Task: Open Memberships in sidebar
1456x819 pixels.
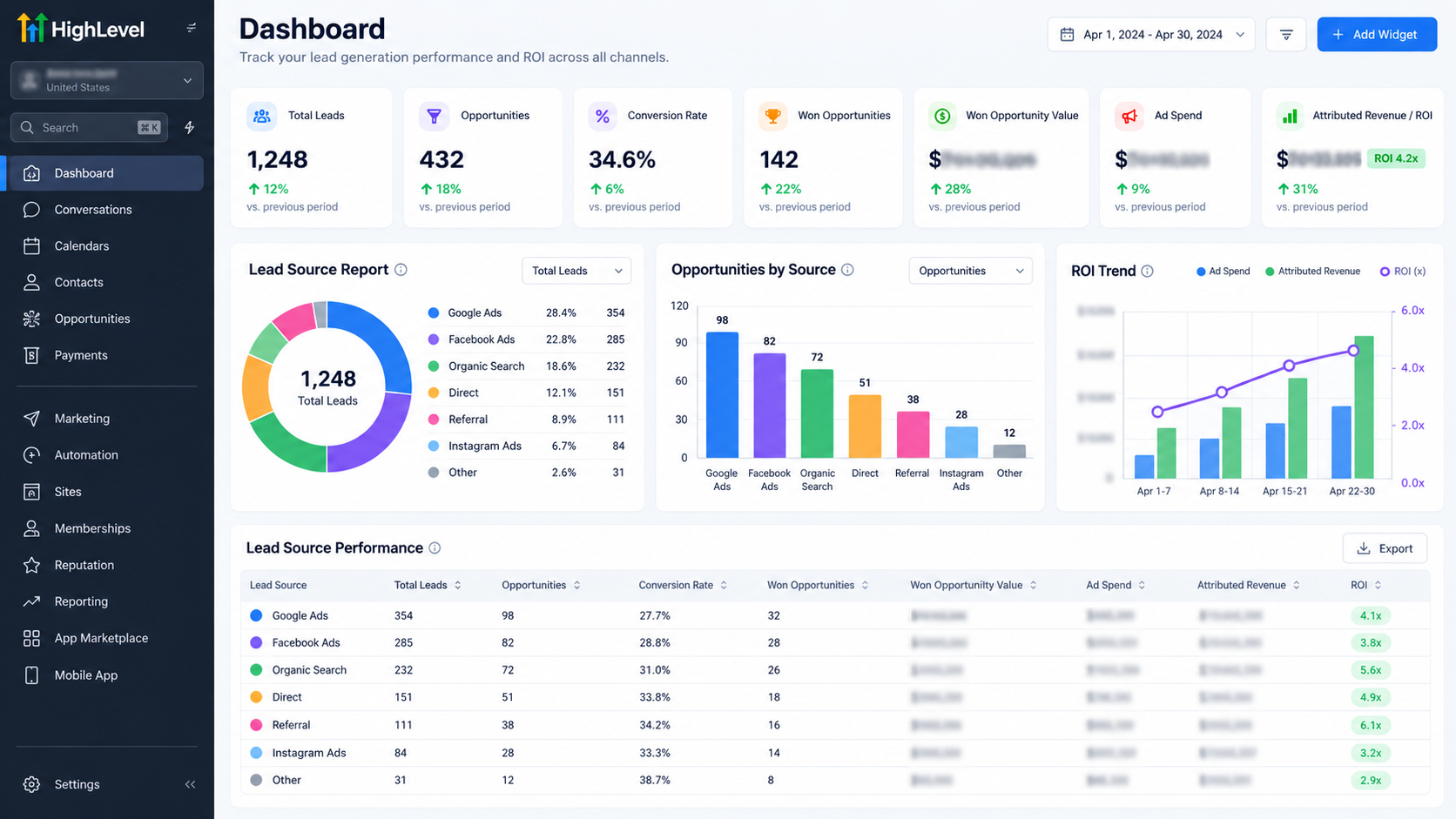Action: (x=105, y=528)
